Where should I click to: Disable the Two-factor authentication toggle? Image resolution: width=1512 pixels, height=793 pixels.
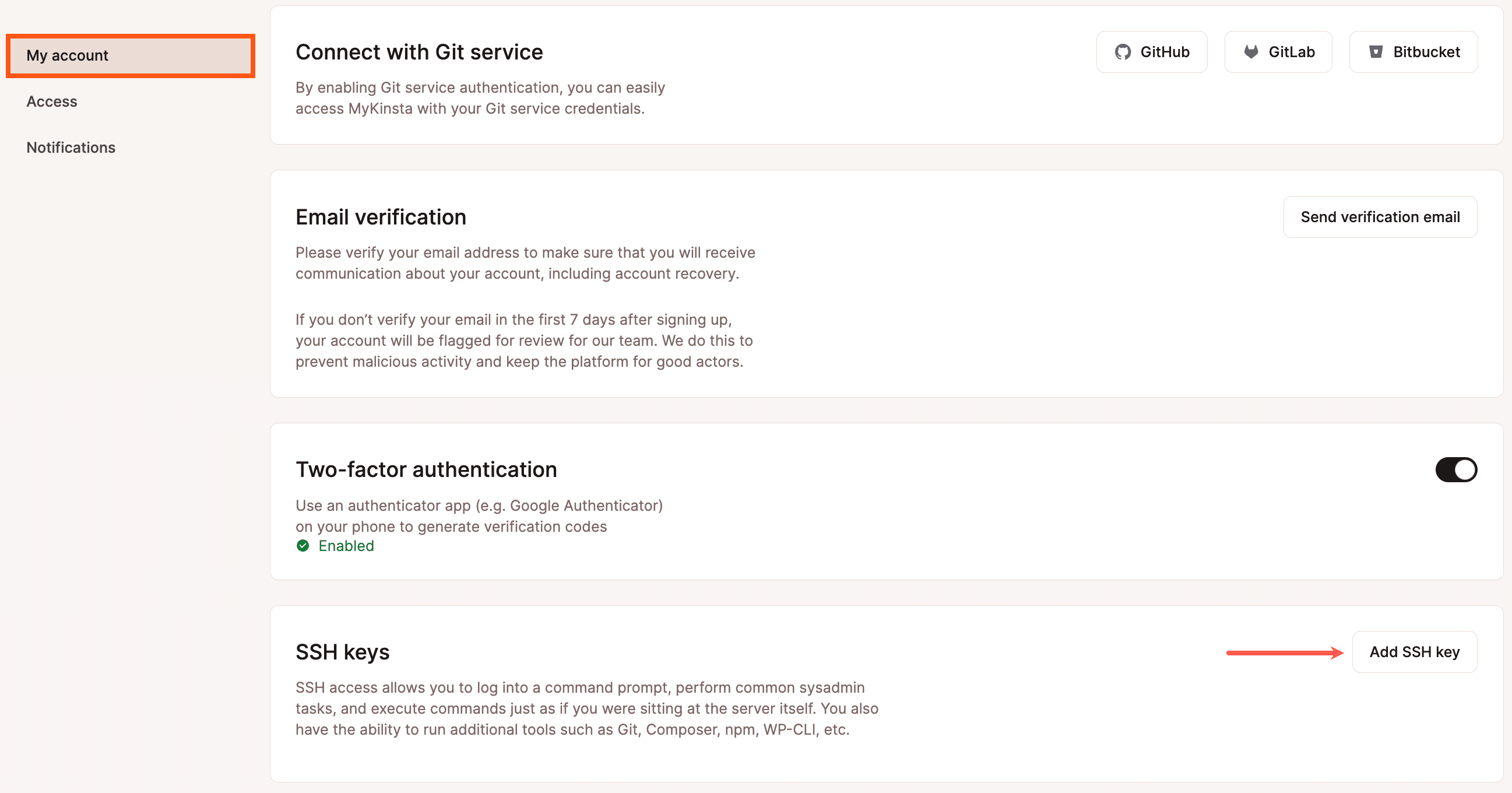coord(1456,469)
